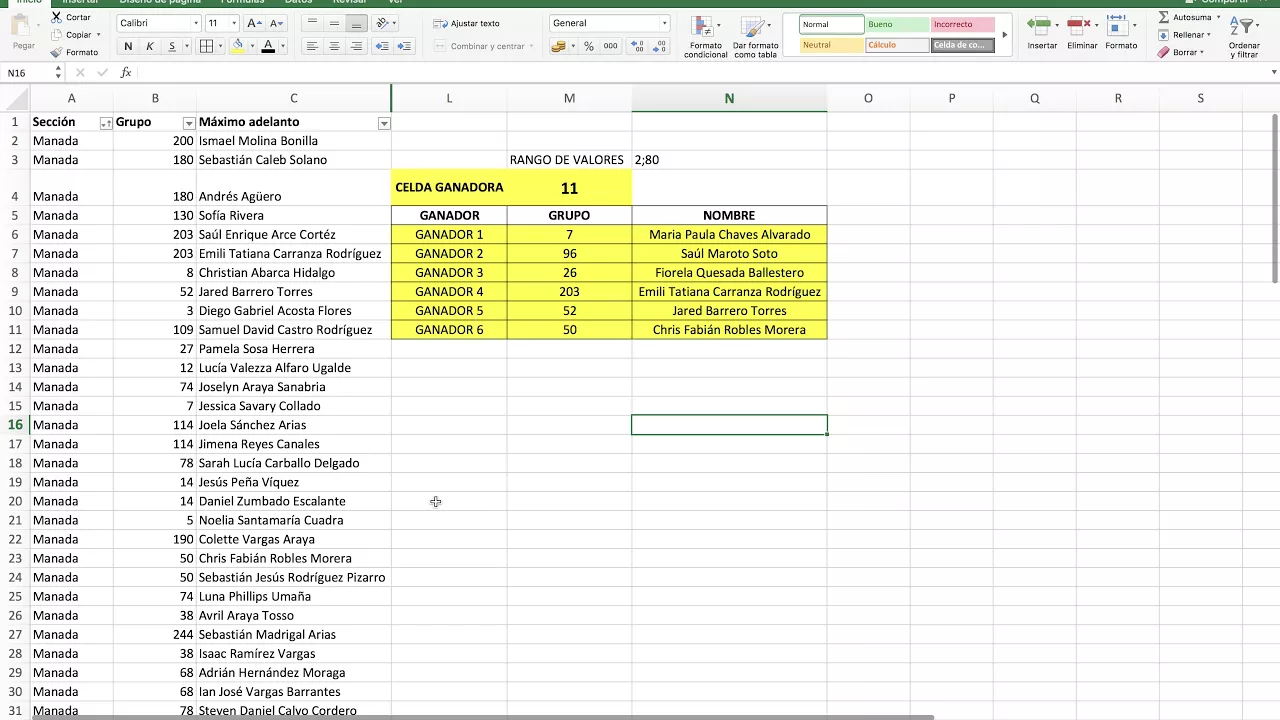Image resolution: width=1280 pixels, height=720 pixels.
Task: Apply percent style format
Action: click(588, 46)
